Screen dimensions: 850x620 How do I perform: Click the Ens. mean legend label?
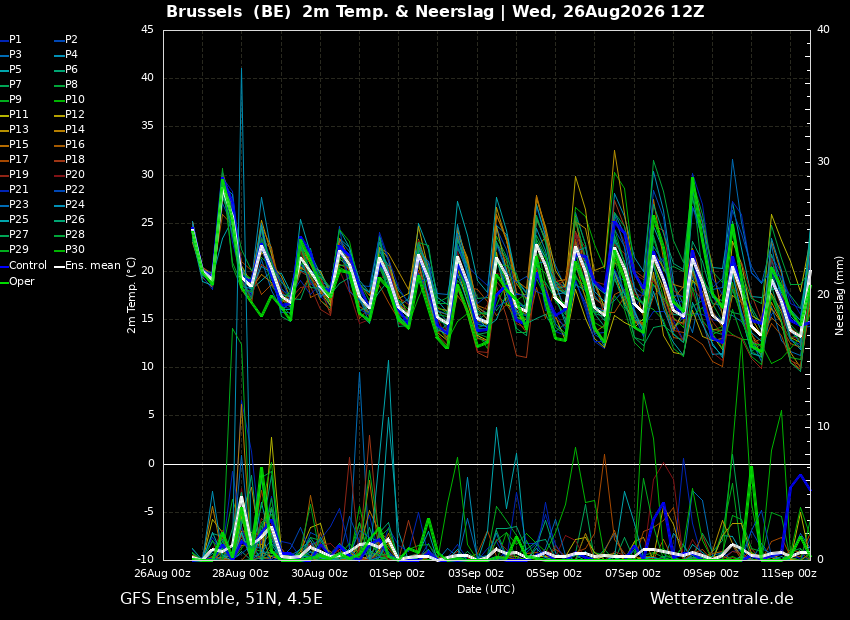tap(93, 266)
